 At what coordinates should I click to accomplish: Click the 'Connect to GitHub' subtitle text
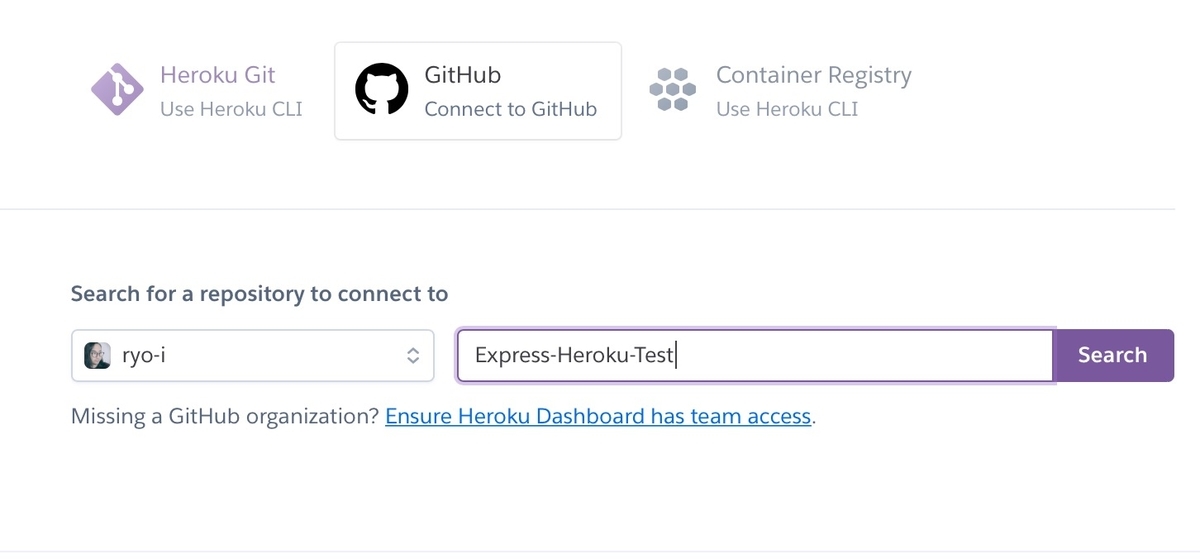click(510, 109)
